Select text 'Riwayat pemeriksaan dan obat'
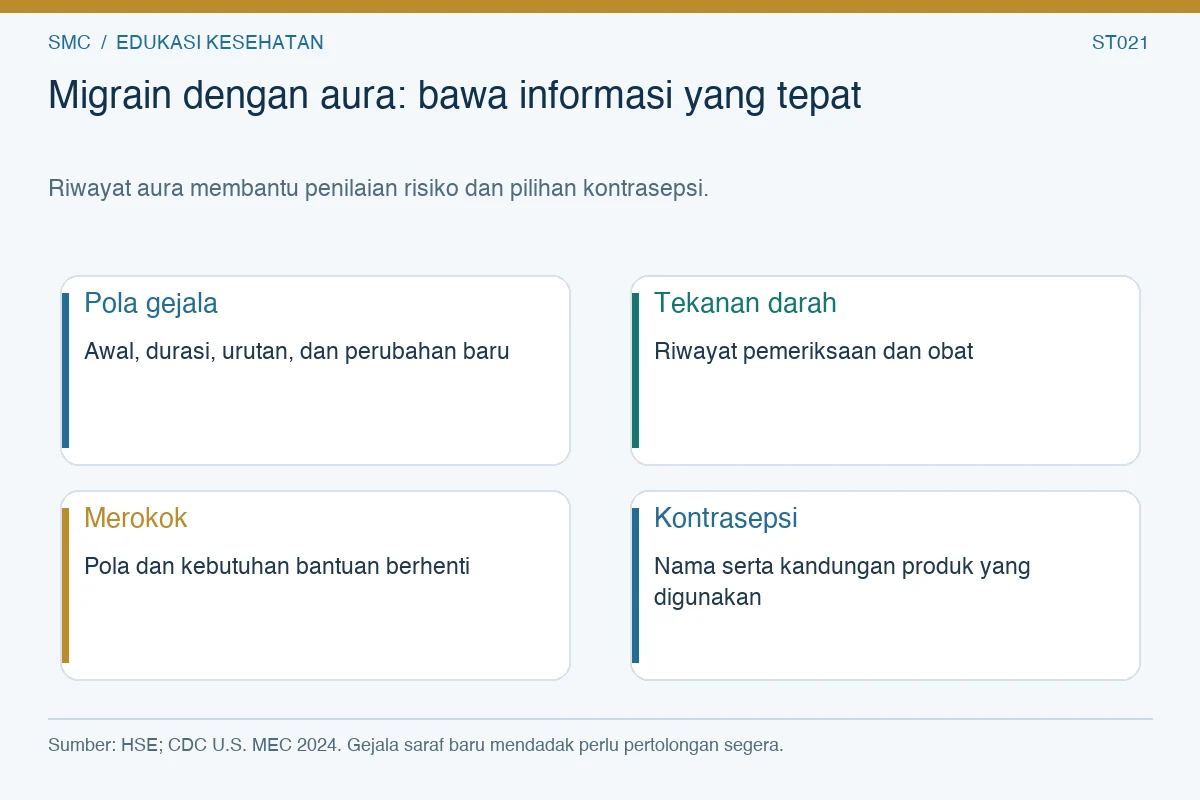1200x800 pixels. point(814,351)
